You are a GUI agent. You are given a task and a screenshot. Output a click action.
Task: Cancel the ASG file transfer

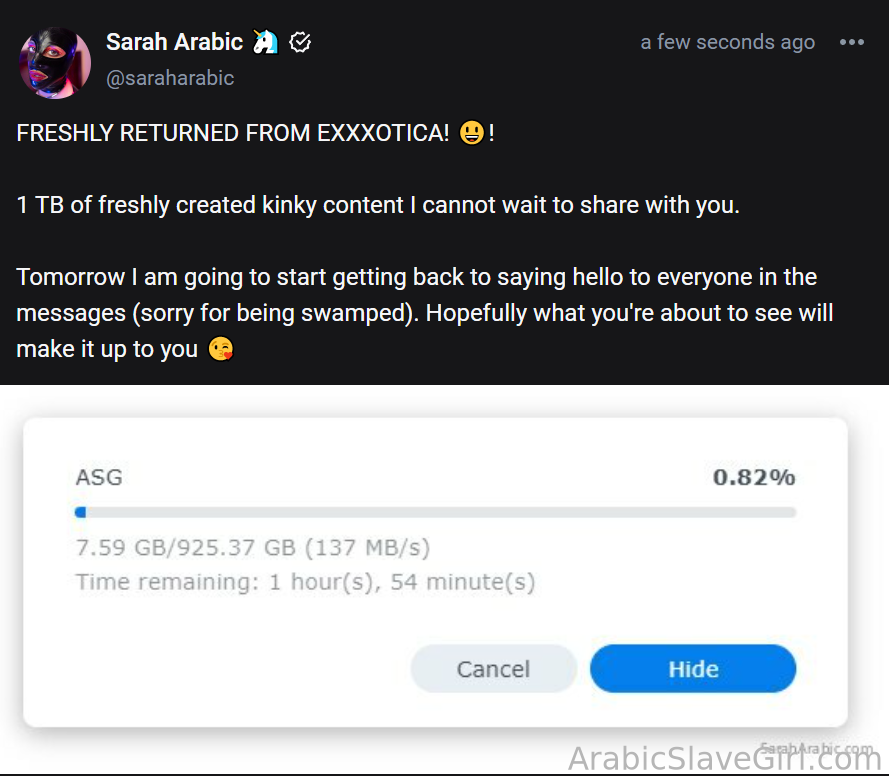[493, 669]
